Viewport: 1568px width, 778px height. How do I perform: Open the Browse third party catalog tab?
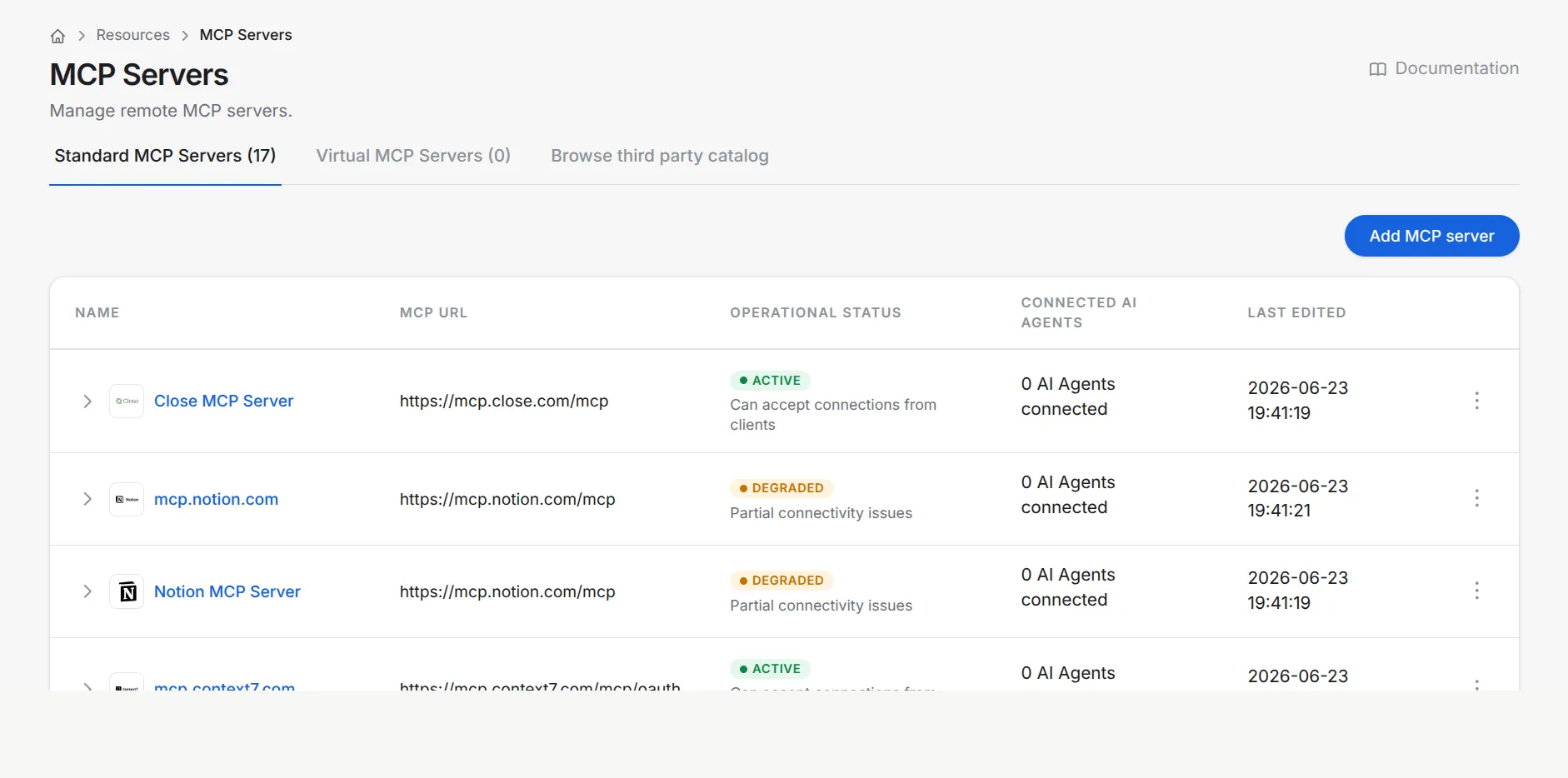[660, 156]
